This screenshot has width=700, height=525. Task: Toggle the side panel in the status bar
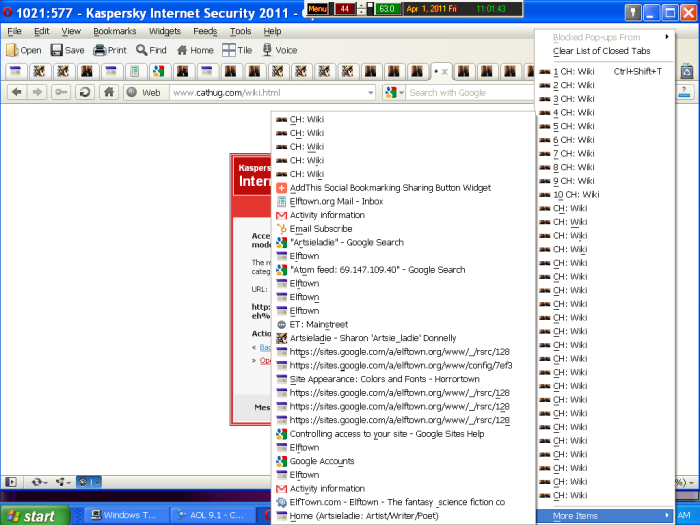point(11,482)
